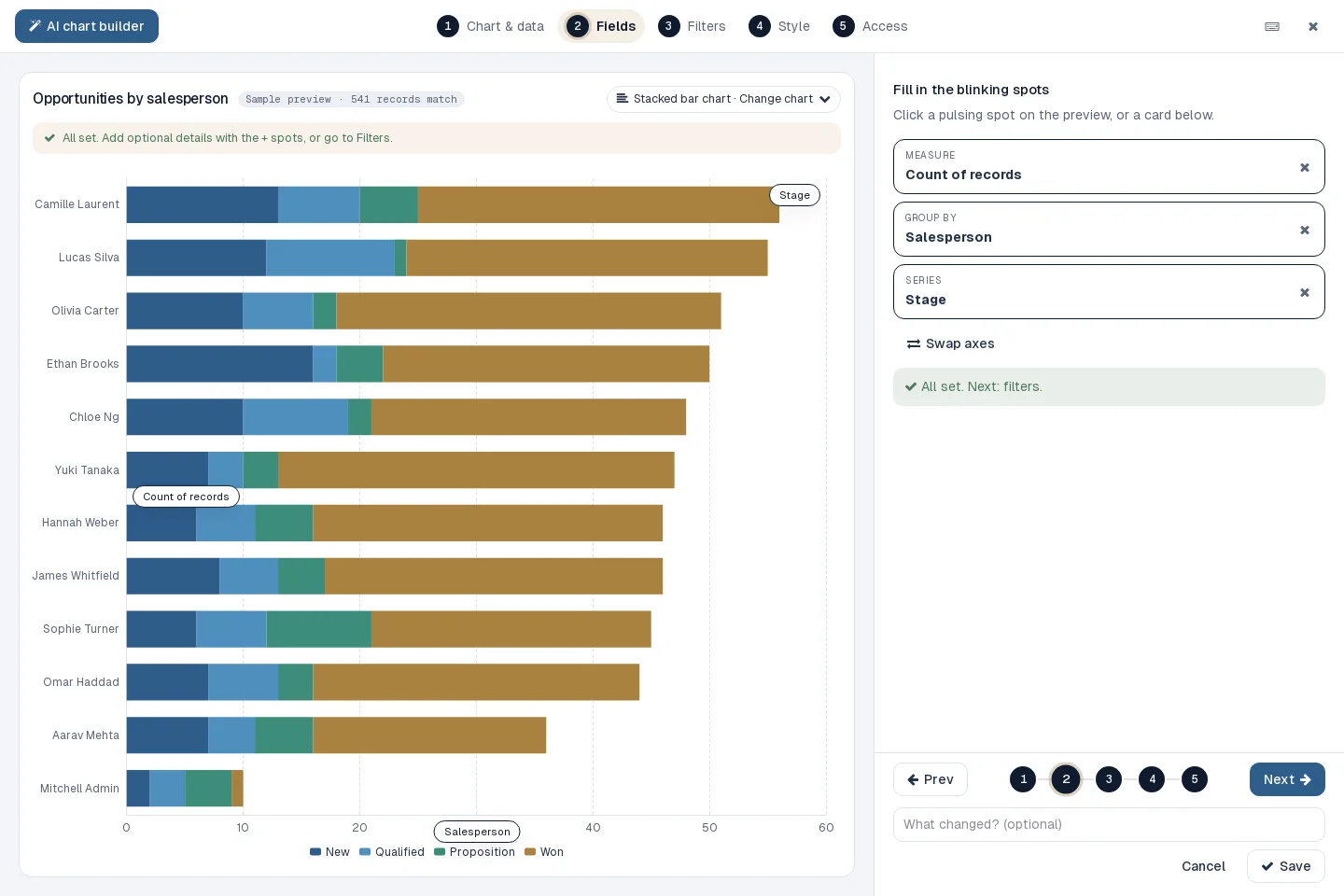Switch to the Style step tab

click(779, 26)
